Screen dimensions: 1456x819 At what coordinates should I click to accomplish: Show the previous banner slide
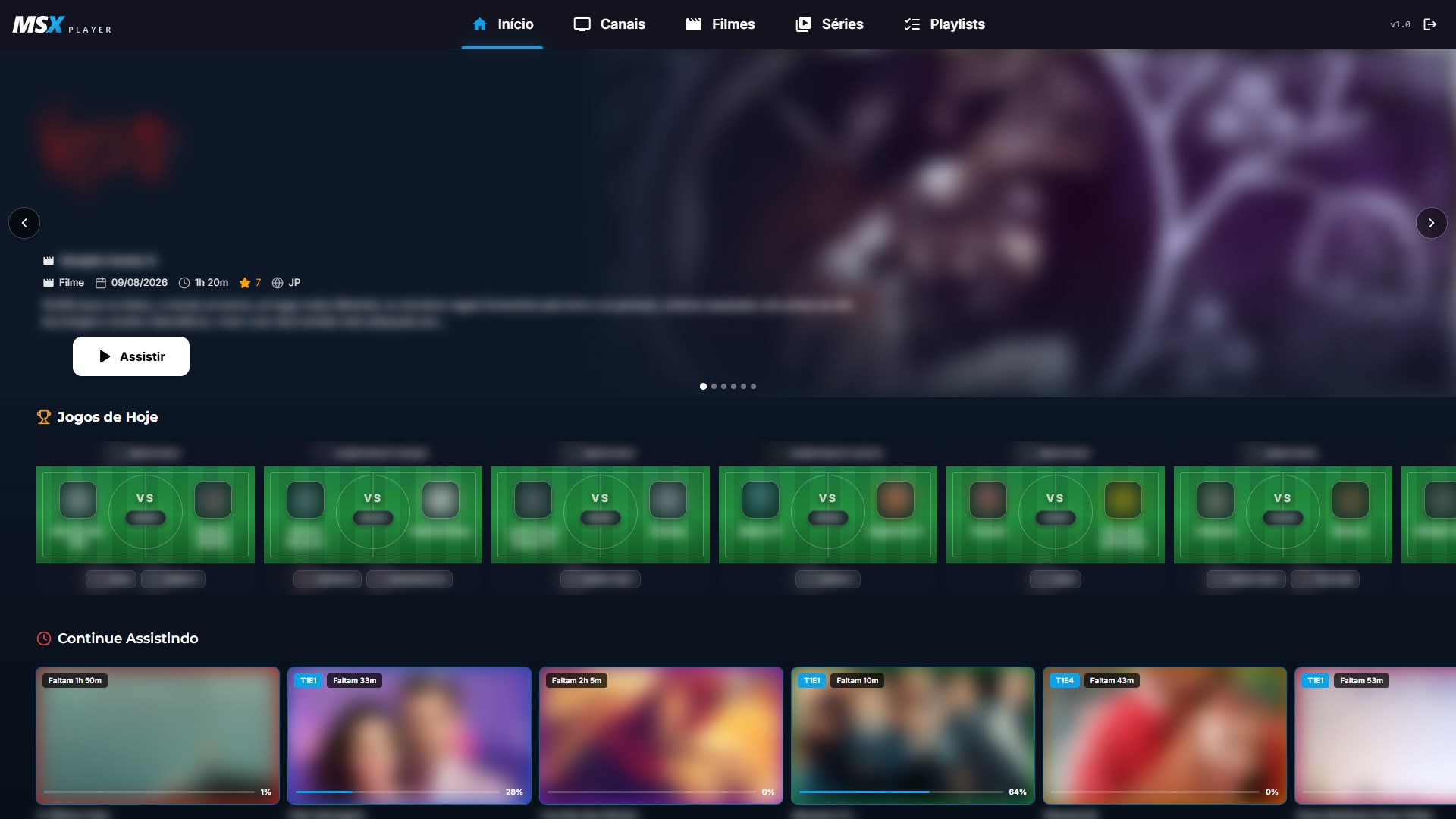[24, 223]
